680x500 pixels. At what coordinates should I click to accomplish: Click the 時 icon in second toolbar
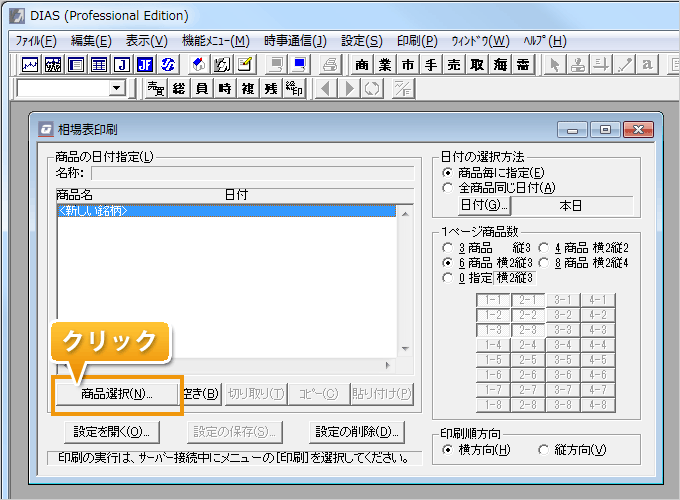pos(224,88)
